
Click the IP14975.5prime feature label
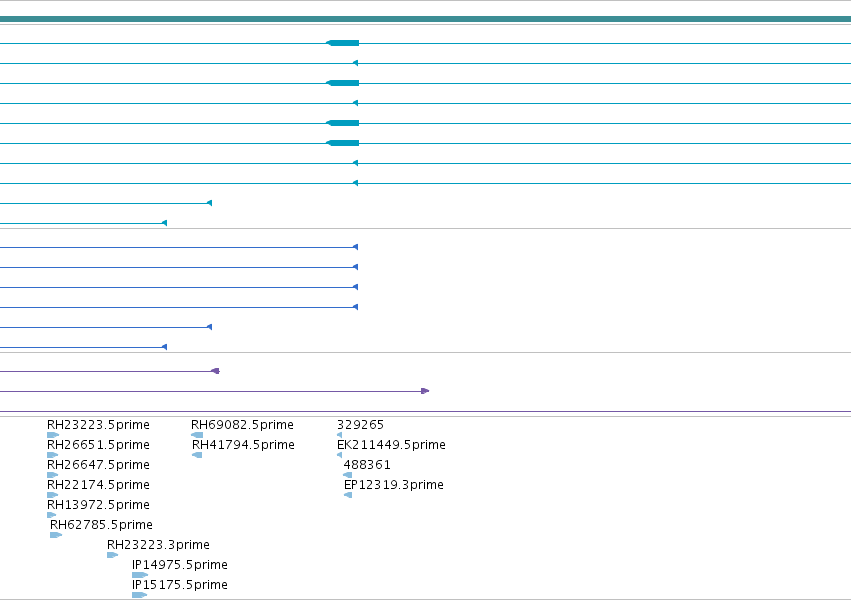coord(180,565)
